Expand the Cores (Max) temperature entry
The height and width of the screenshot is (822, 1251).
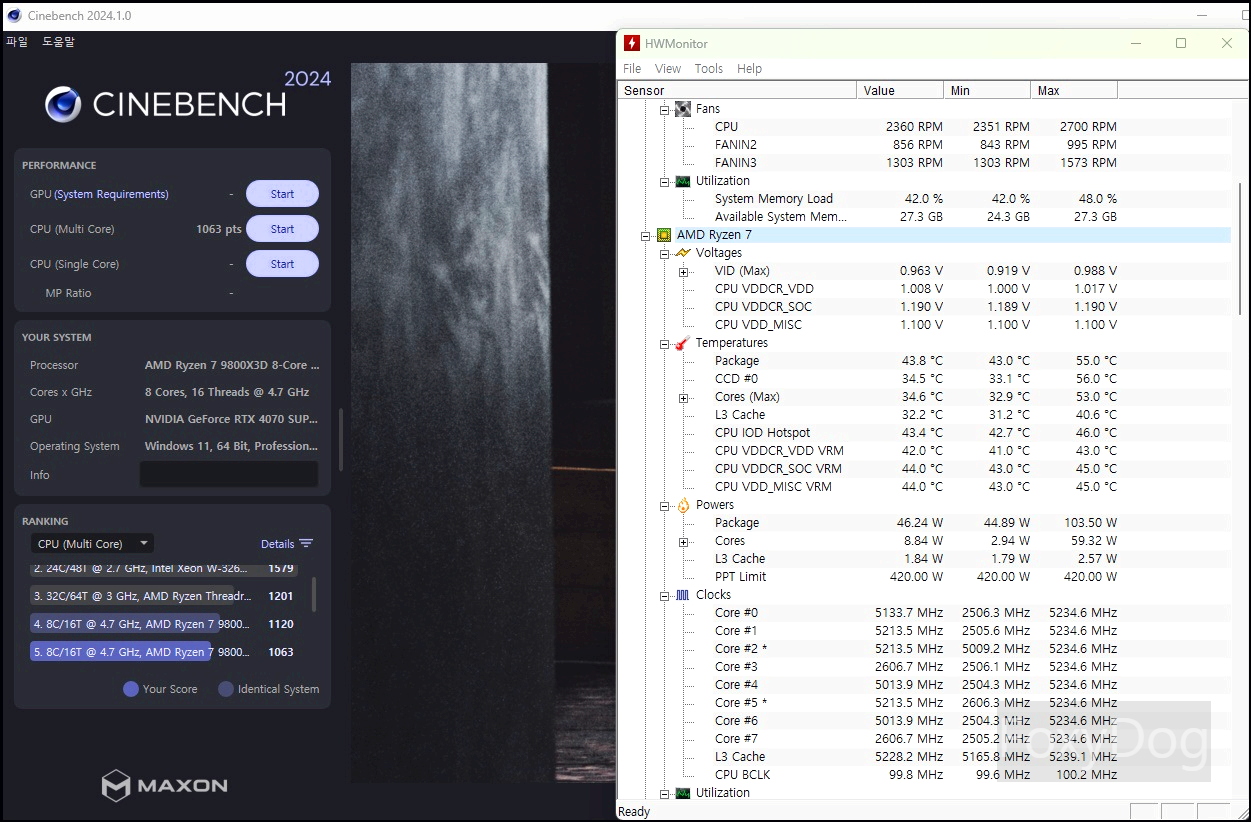(683, 397)
